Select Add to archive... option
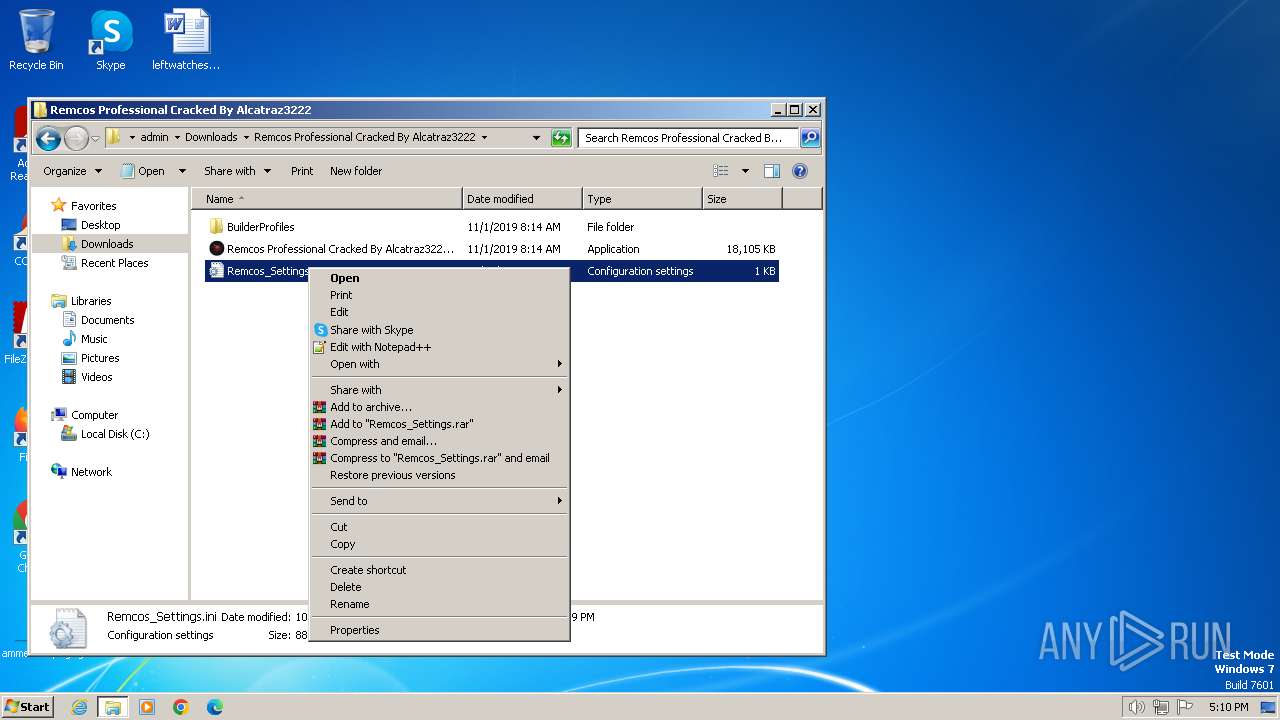 coord(438,407)
